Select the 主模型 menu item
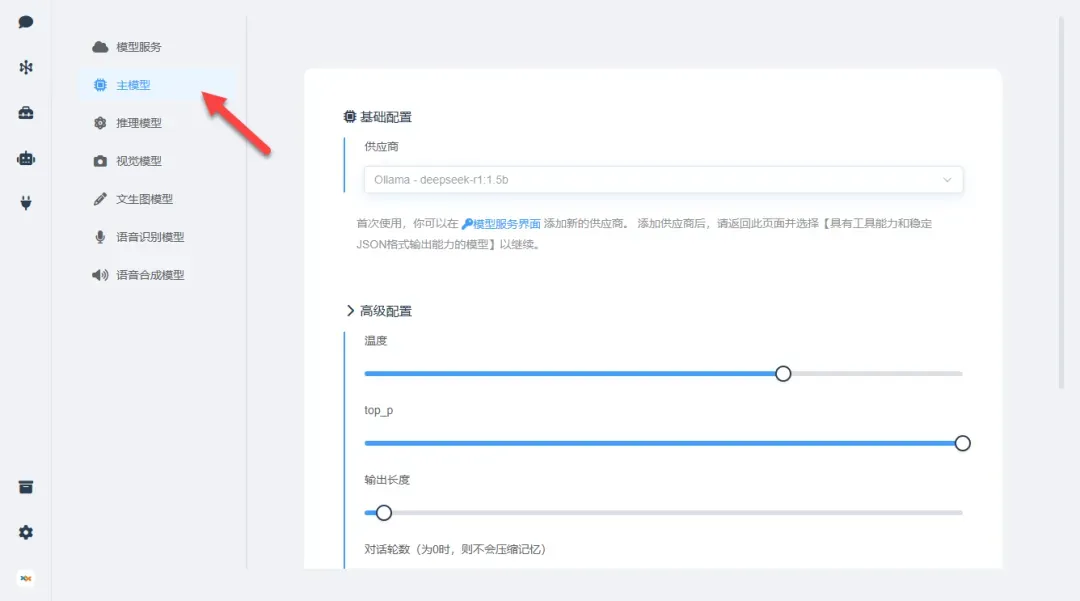1080x601 pixels. (133, 85)
